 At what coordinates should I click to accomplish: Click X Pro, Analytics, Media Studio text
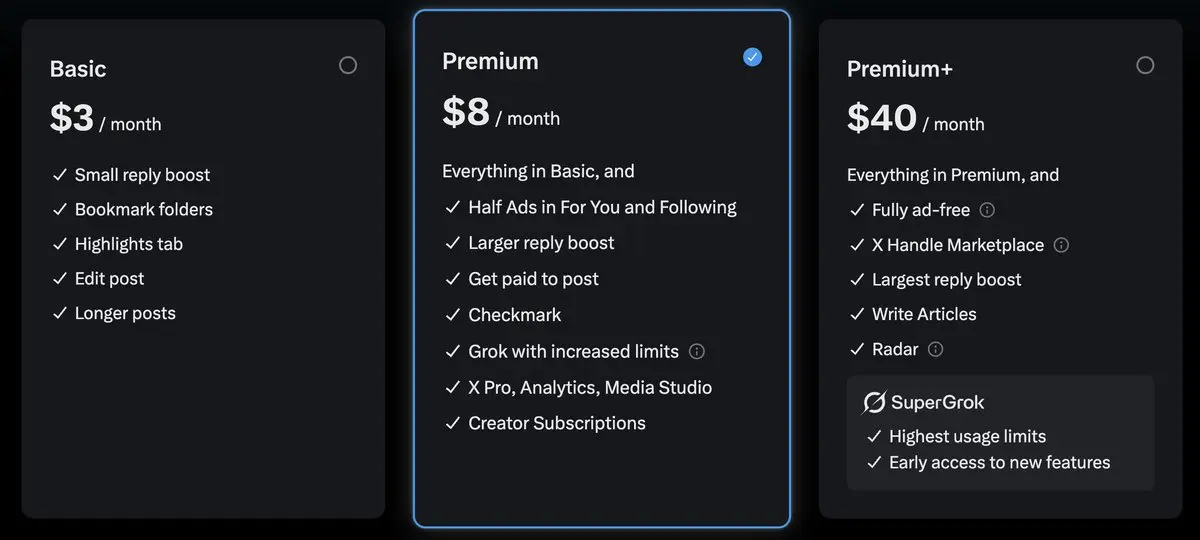pyautogui.click(x=590, y=387)
